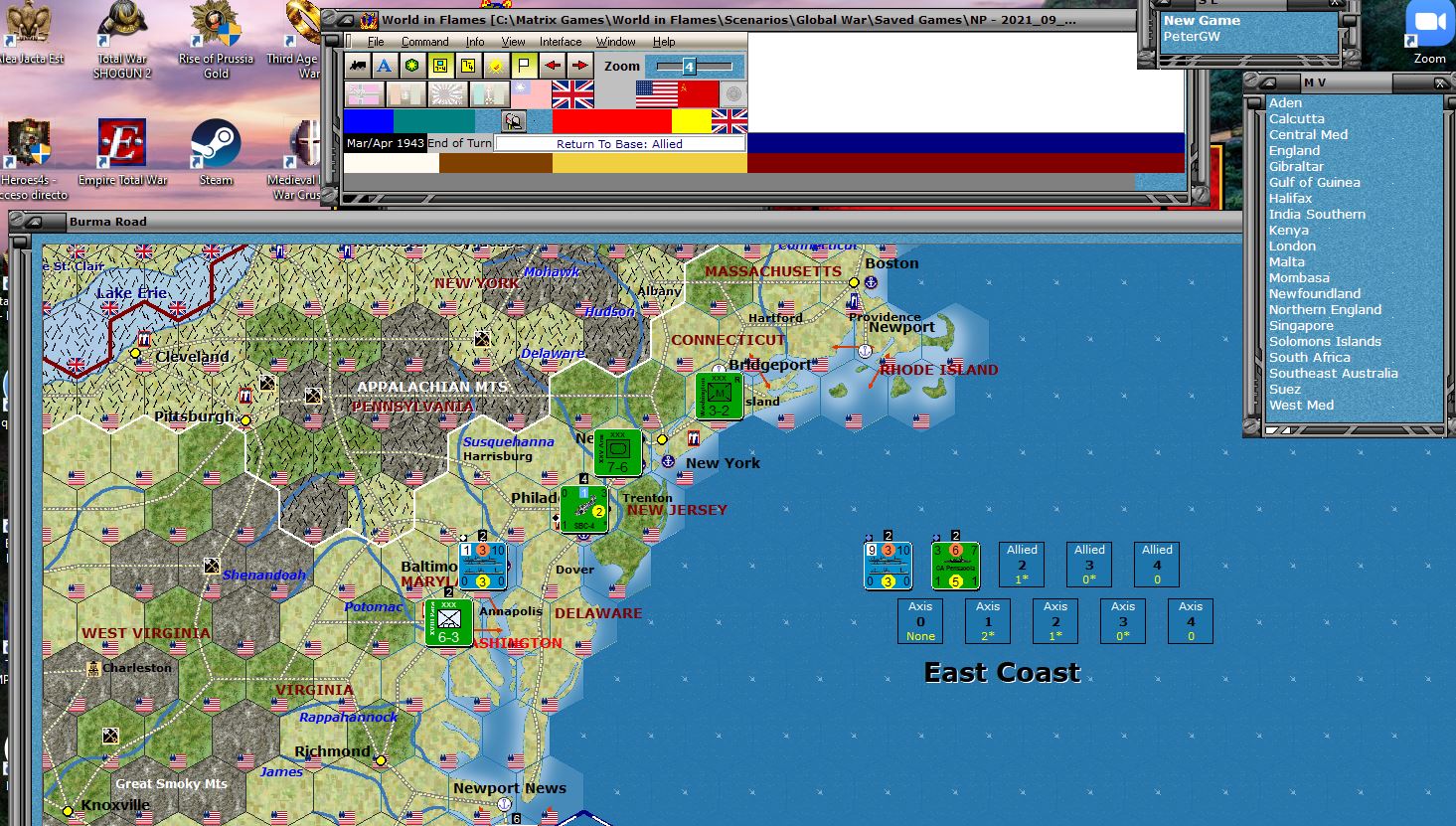Screen dimensions: 1456x826
Task: Select Aden in the M V list
Action: coord(1285,103)
